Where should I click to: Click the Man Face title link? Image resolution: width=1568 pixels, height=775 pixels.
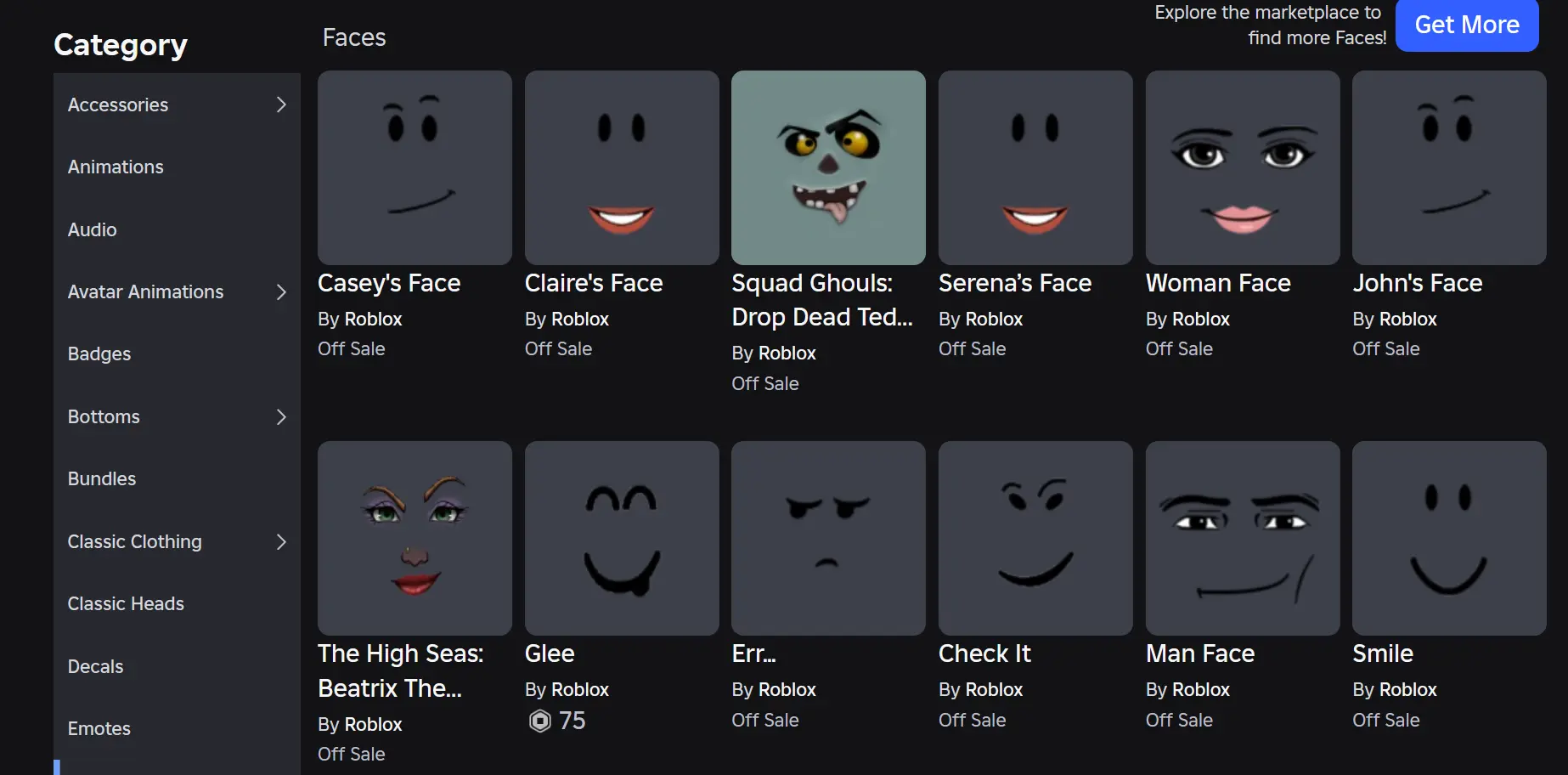click(1200, 653)
